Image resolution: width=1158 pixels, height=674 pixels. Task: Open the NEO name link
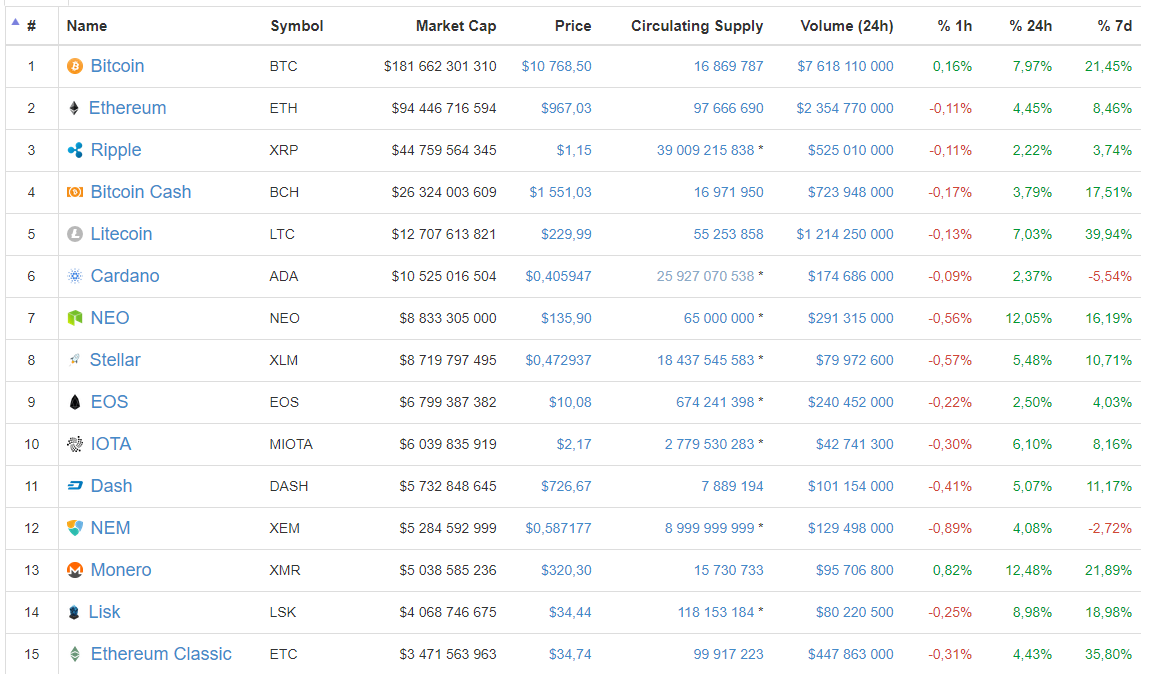[x=110, y=318]
